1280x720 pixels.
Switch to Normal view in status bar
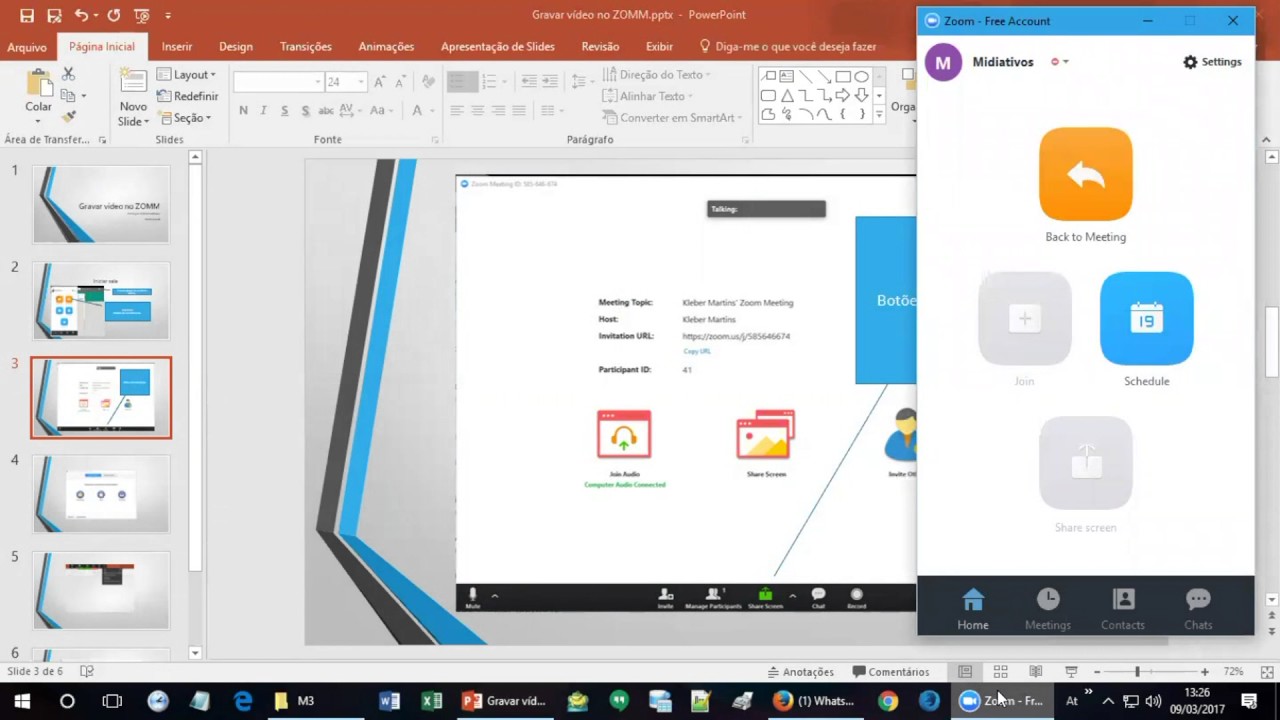(964, 672)
